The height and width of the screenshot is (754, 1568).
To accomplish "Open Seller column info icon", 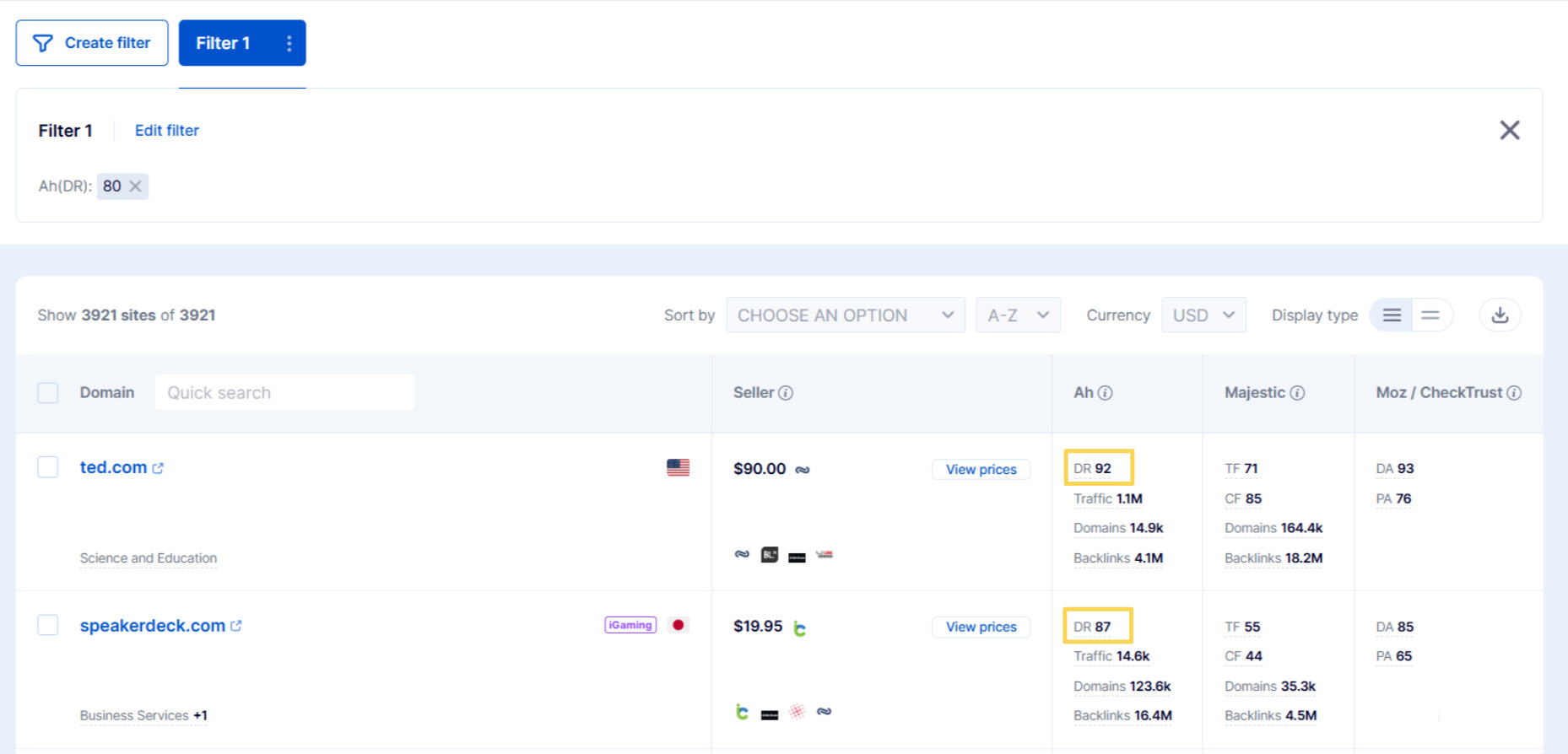I will click(x=786, y=393).
